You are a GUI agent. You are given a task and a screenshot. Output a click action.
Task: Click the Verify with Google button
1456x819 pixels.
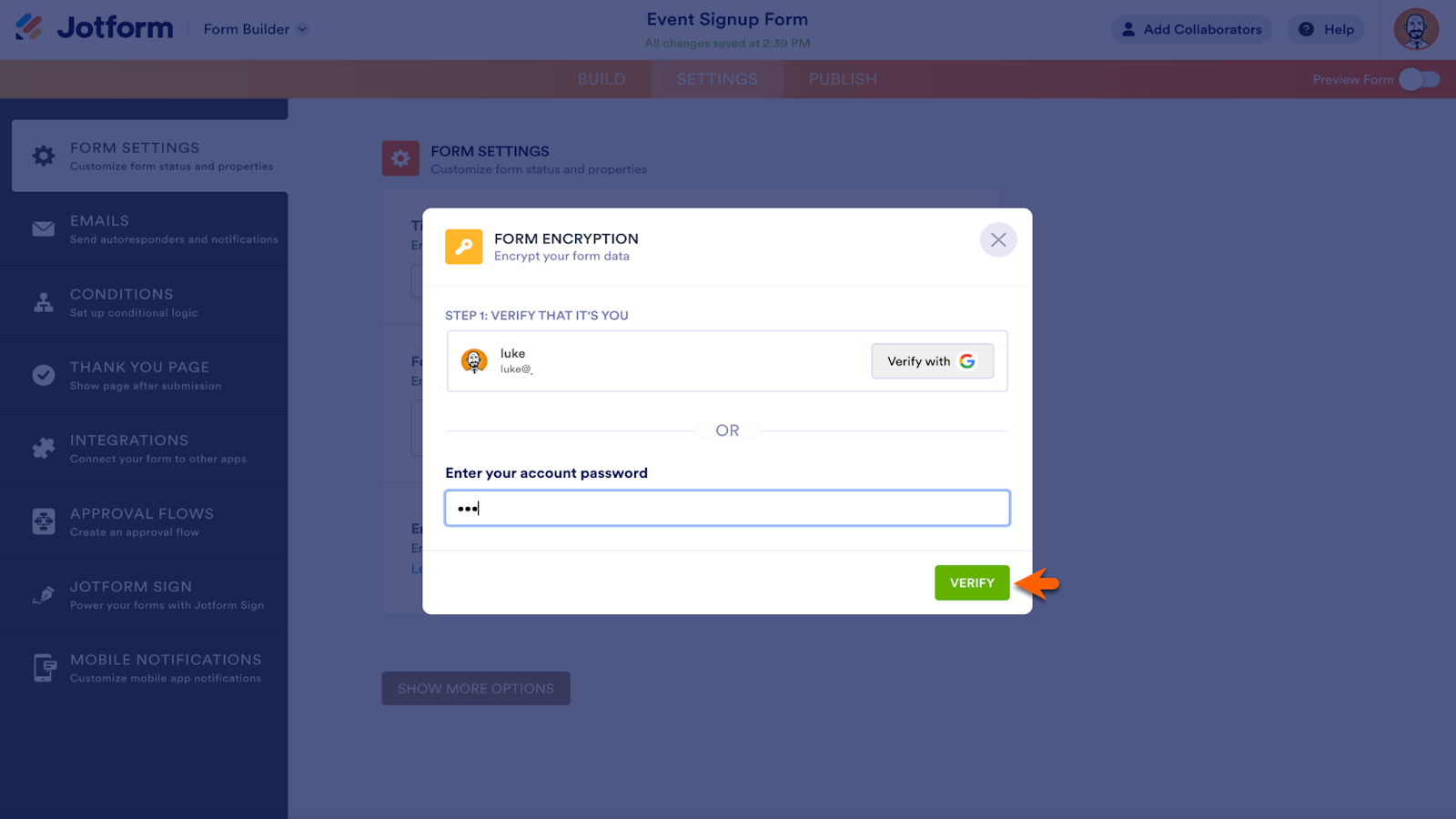pyautogui.click(x=932, y=361)
